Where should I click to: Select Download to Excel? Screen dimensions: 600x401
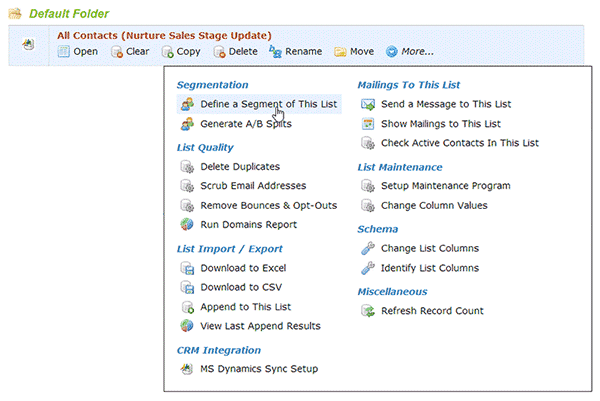233,268
